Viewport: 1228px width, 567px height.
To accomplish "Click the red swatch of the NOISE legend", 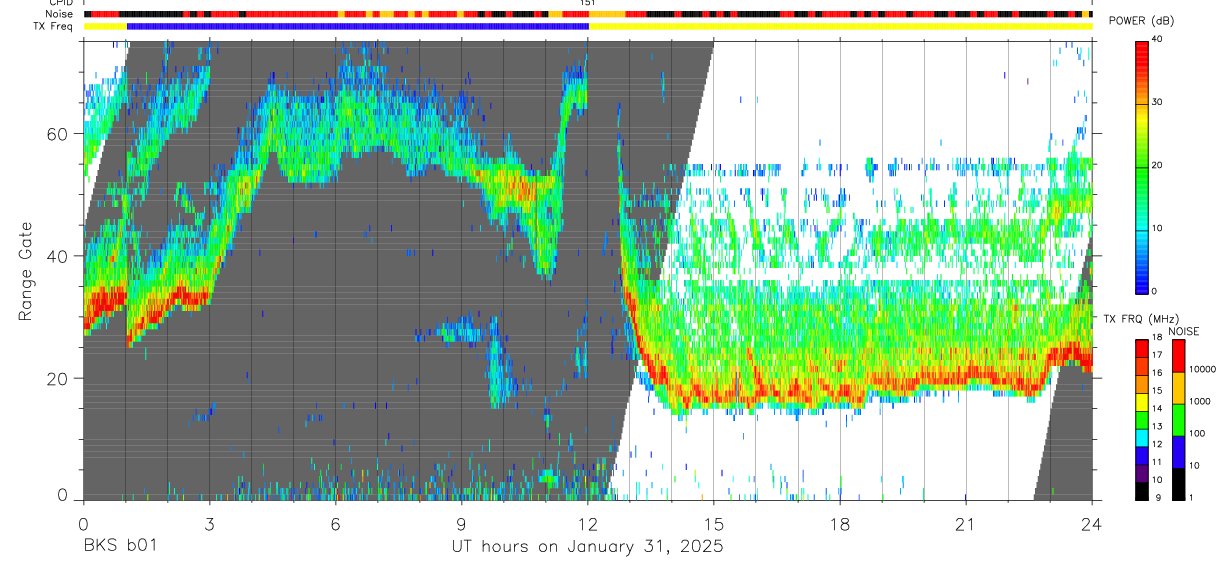I will tap(1178, 356).
